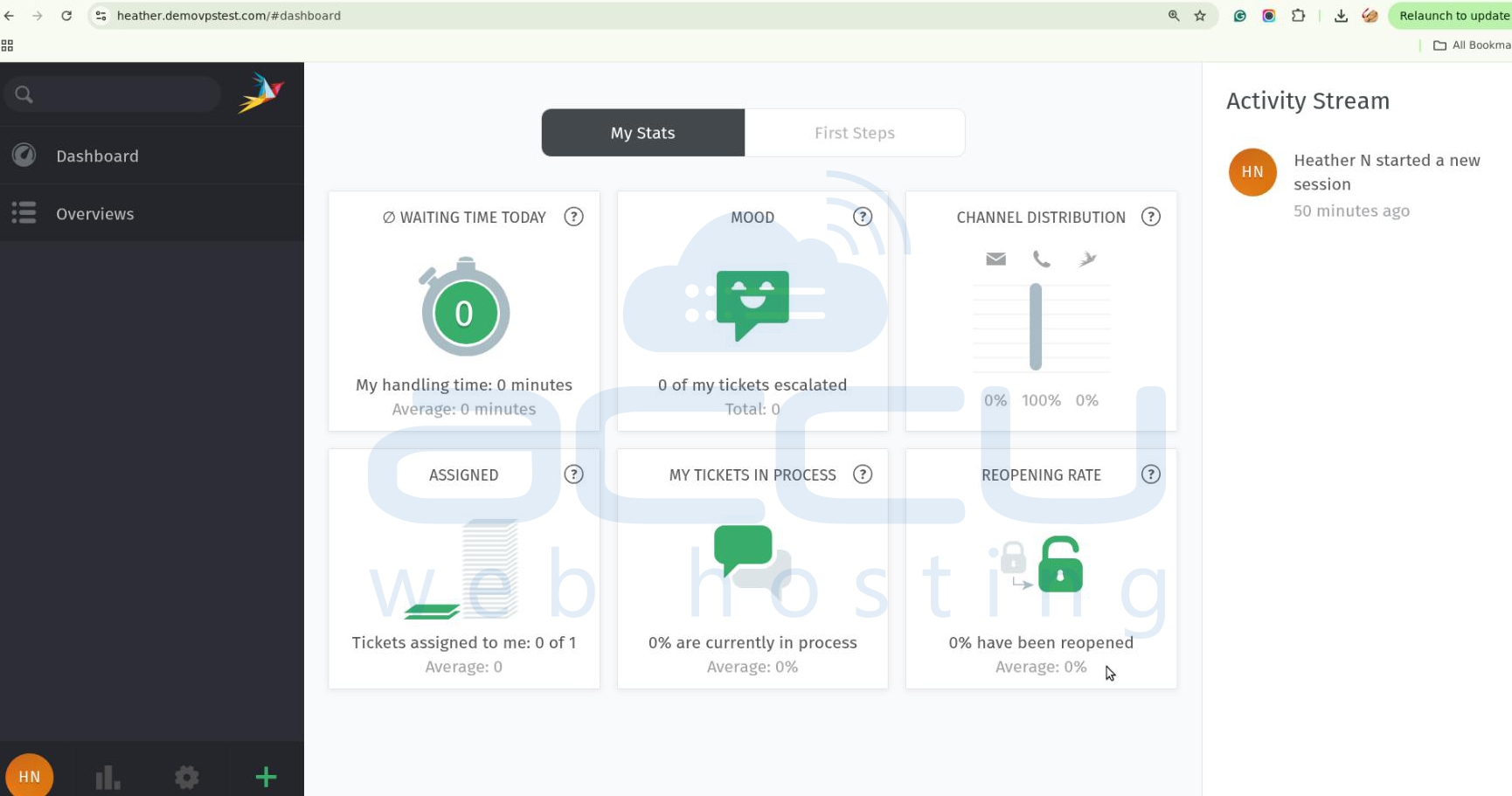Click the sidebar search magnifier icon
Screen dimensions: 1512x796
click(x=24, y=94)
